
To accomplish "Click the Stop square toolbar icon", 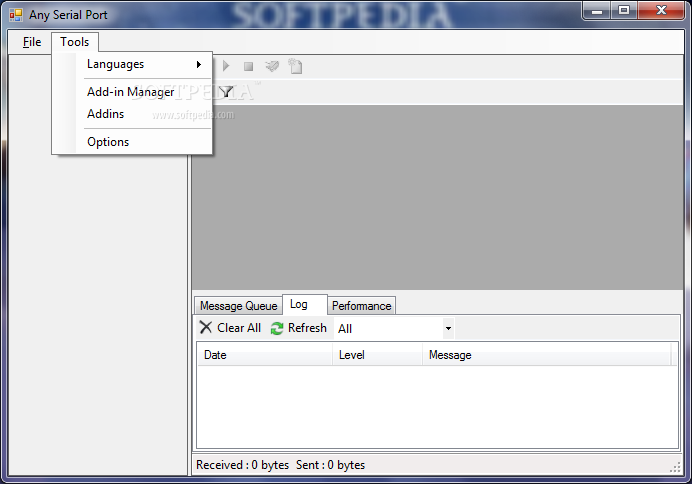I will [x=248, y=66].
